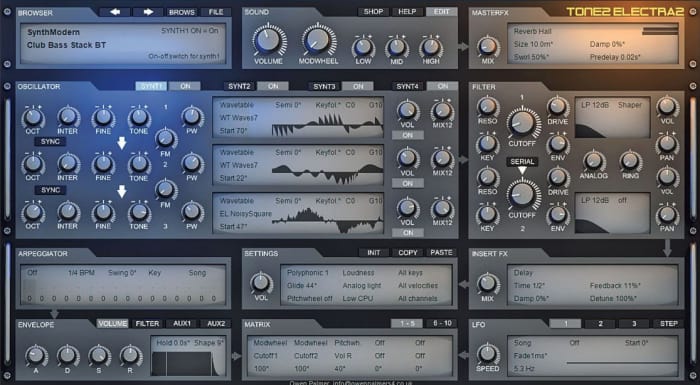Viewport: 700px width, 385px height.
Task: Adjust the VOLUME knob in Sound
Action: (268, 40)
